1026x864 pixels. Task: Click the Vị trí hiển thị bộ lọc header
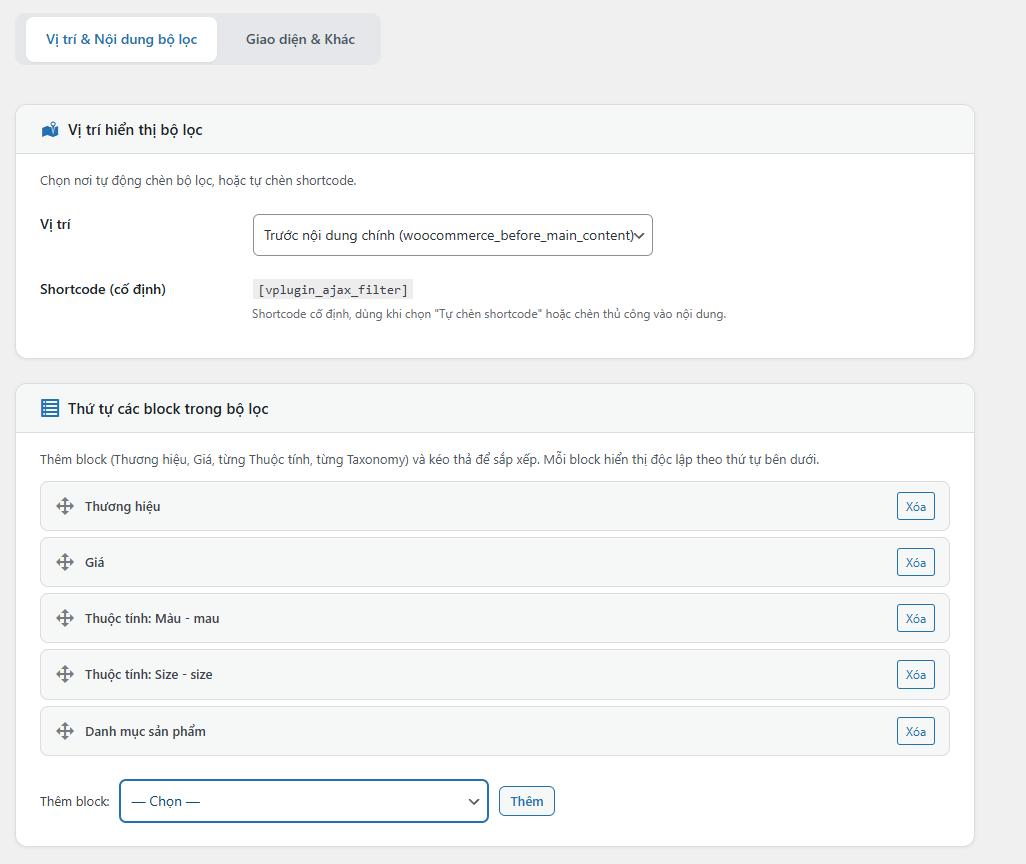pyautogui.click(x=135, y=130)
